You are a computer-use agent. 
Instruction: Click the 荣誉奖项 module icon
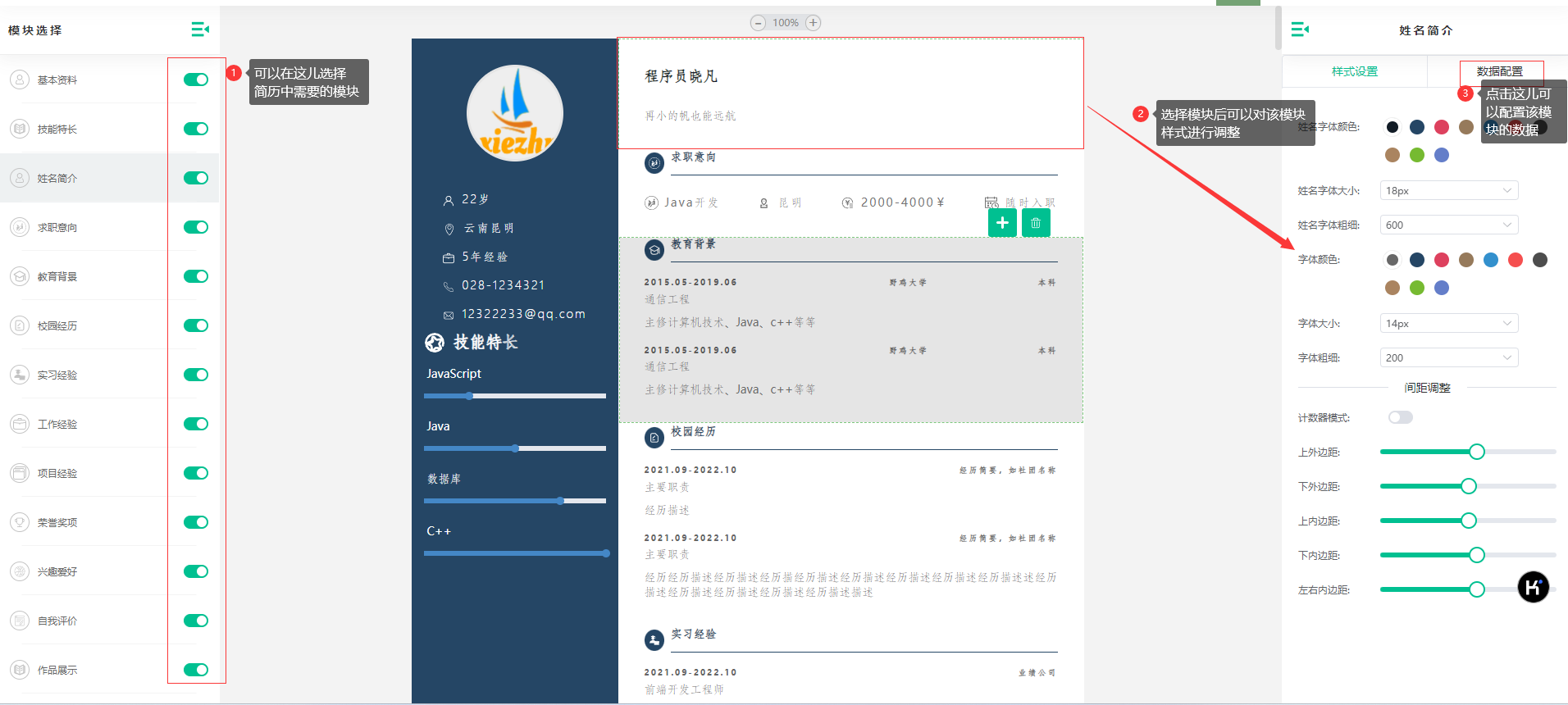coord(20,522)
